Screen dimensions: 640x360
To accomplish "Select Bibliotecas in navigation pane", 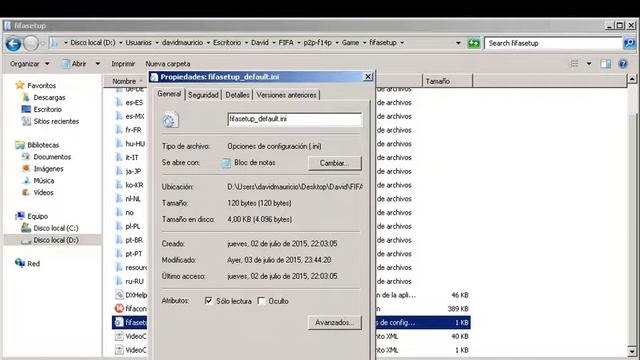I will coord(43,145).
